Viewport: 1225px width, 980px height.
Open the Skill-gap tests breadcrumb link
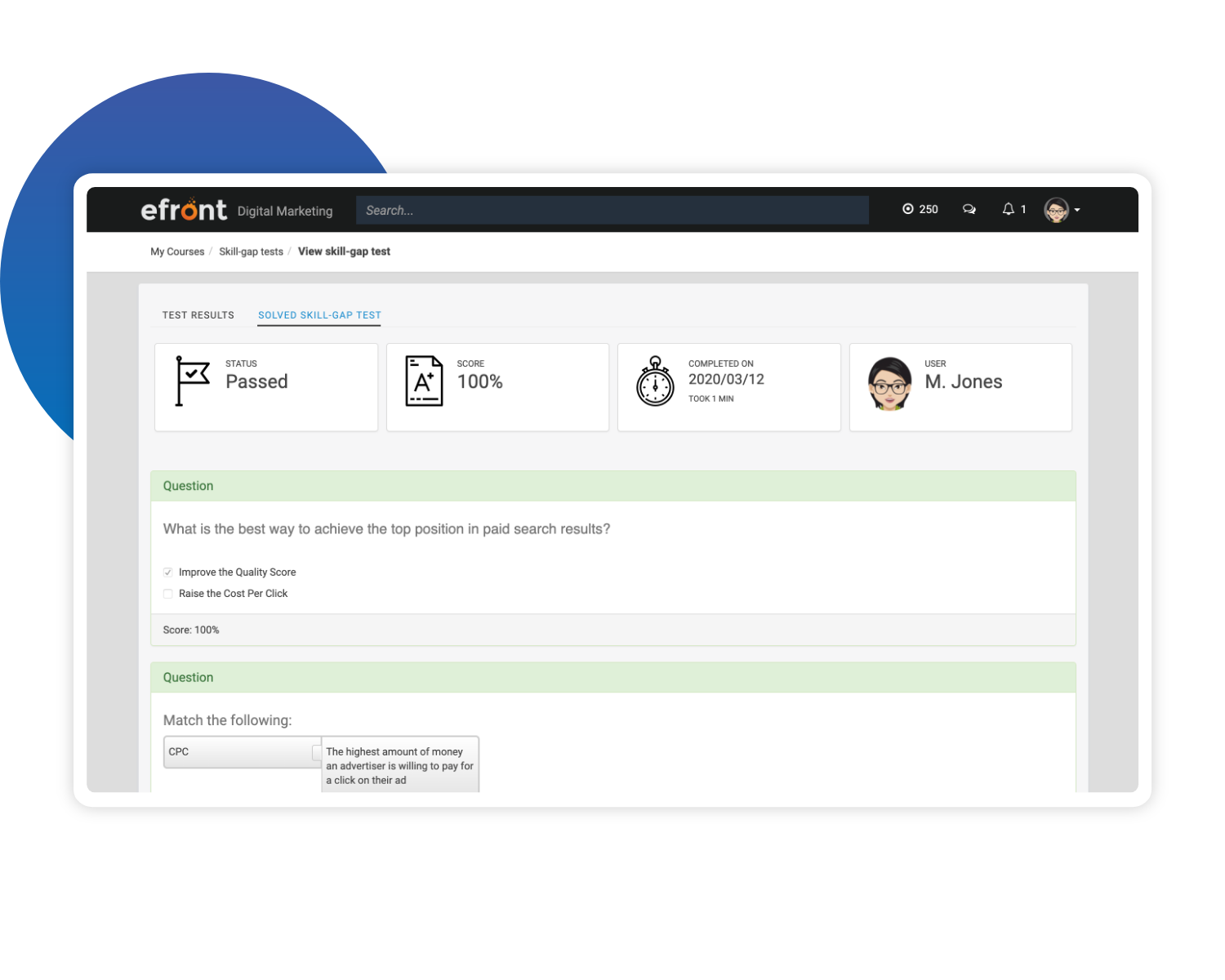(x=251, y=252)
